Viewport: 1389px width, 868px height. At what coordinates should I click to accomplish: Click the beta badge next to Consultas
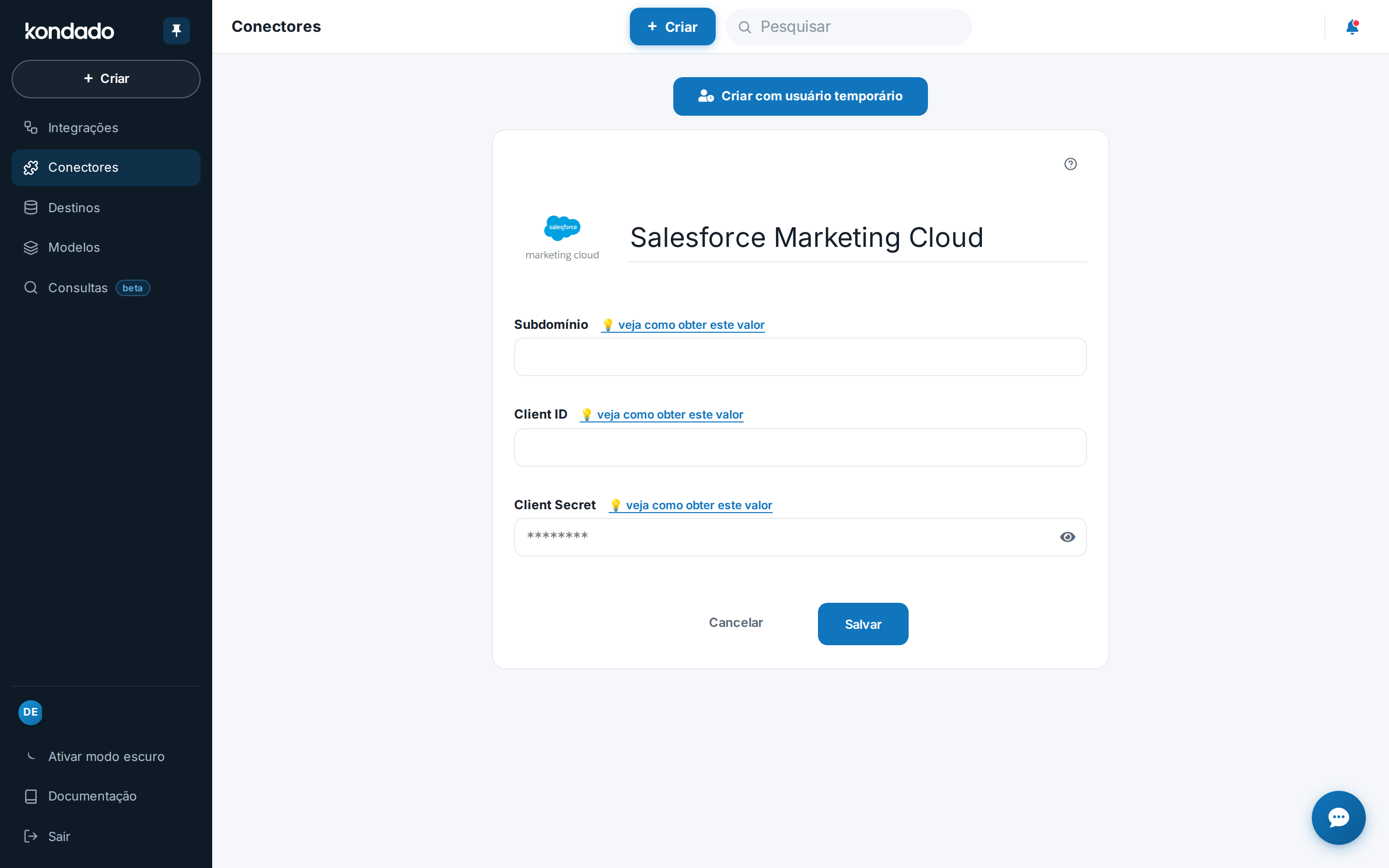[133, 287]
